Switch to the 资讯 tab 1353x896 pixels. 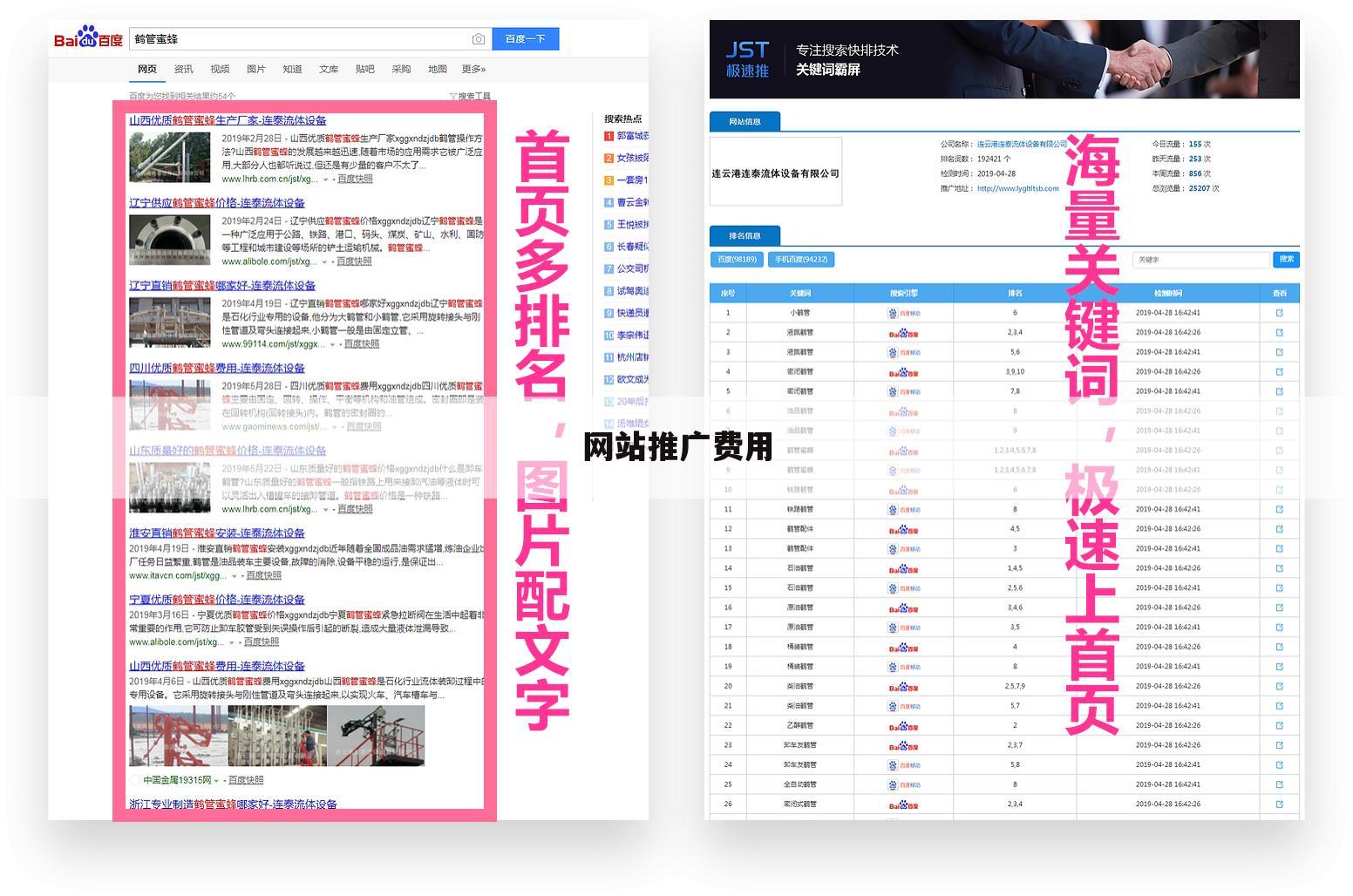183,69
